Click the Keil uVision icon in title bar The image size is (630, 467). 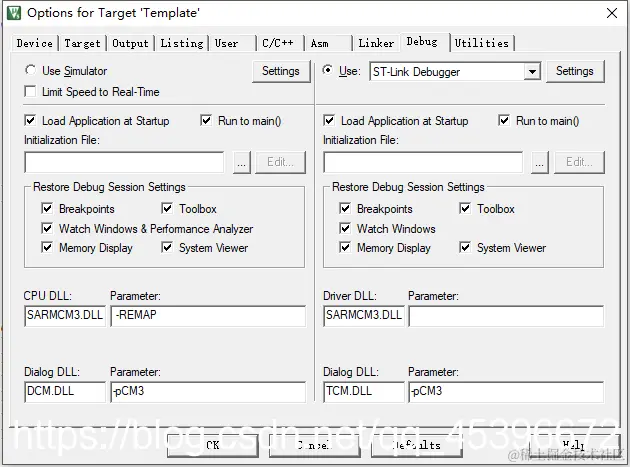pos(14,13)
